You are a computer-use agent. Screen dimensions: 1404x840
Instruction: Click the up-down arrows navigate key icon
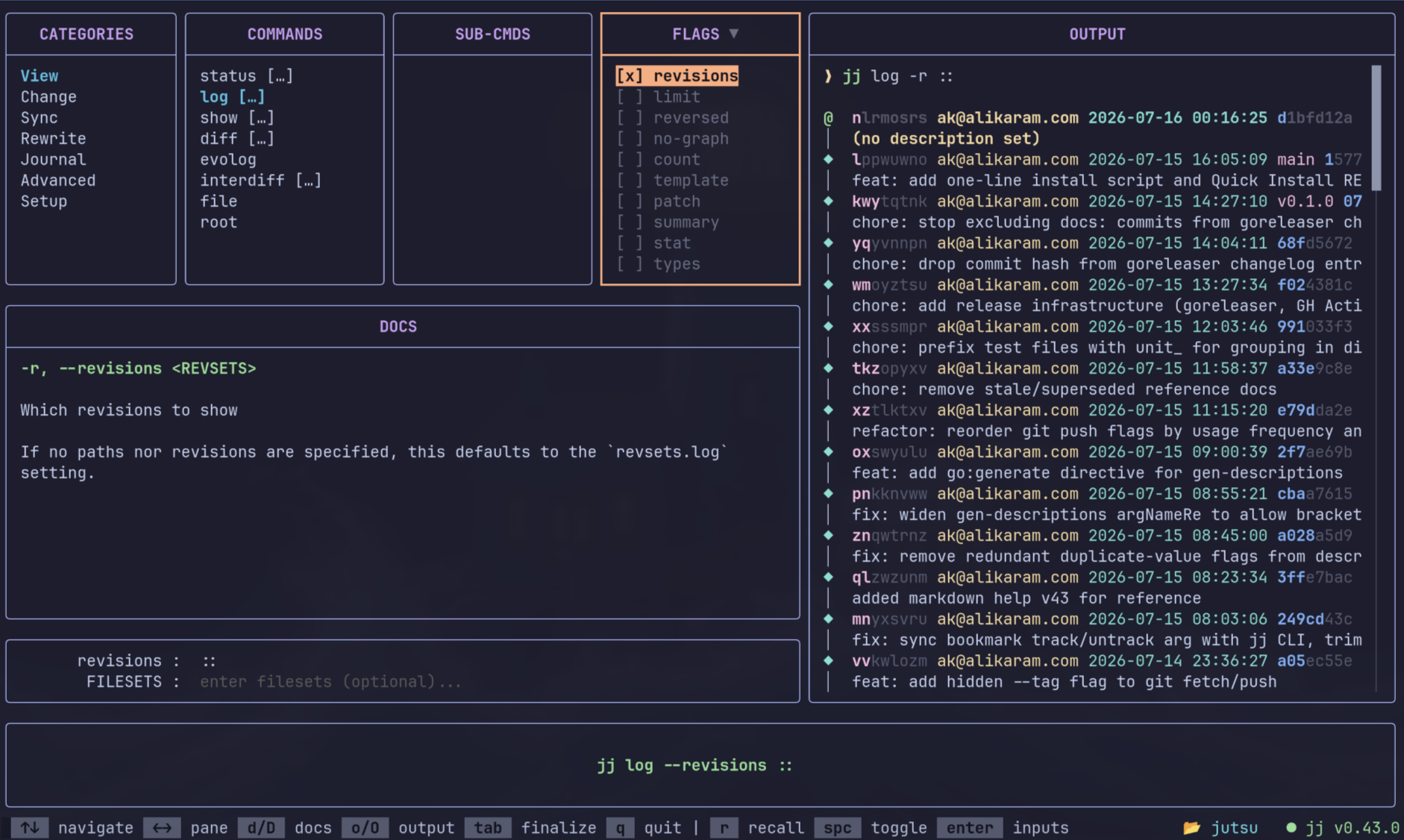(30, 827)
